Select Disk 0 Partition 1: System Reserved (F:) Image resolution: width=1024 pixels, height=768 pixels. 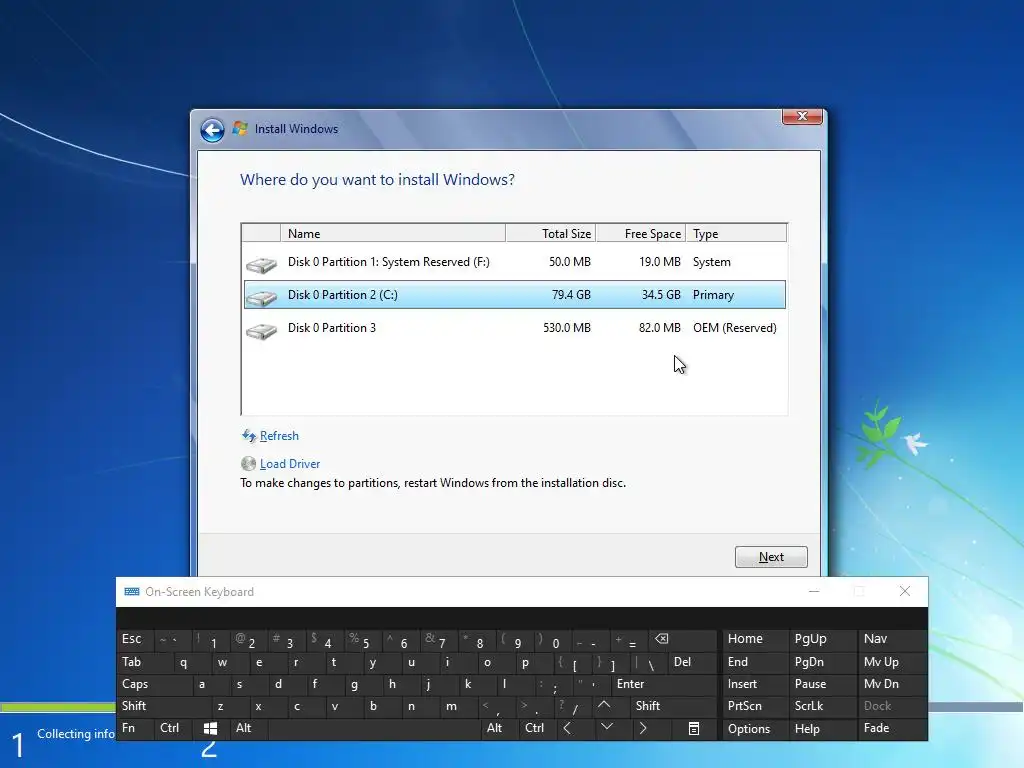515,262
